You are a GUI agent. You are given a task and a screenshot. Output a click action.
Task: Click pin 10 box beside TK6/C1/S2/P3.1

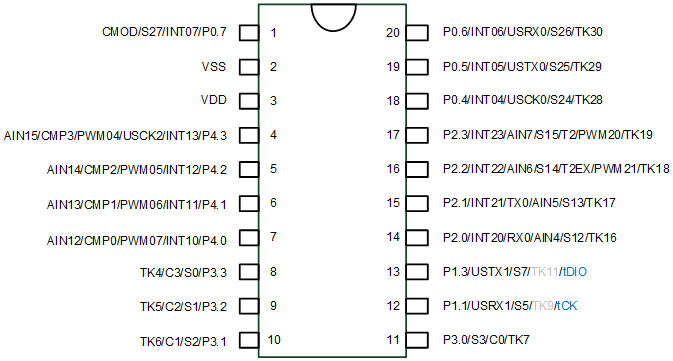249,340
